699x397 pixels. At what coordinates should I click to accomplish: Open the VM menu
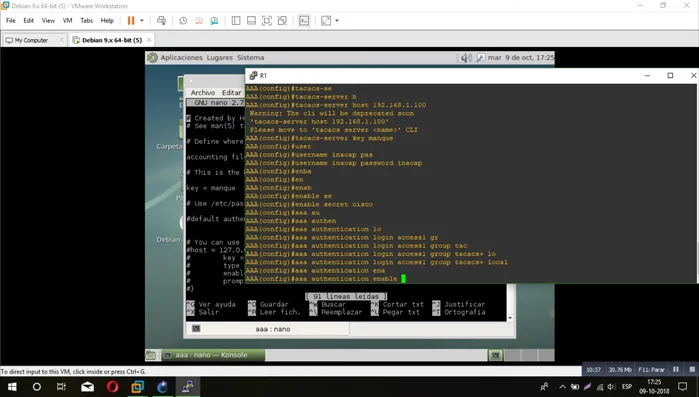(x=67, y=20)
